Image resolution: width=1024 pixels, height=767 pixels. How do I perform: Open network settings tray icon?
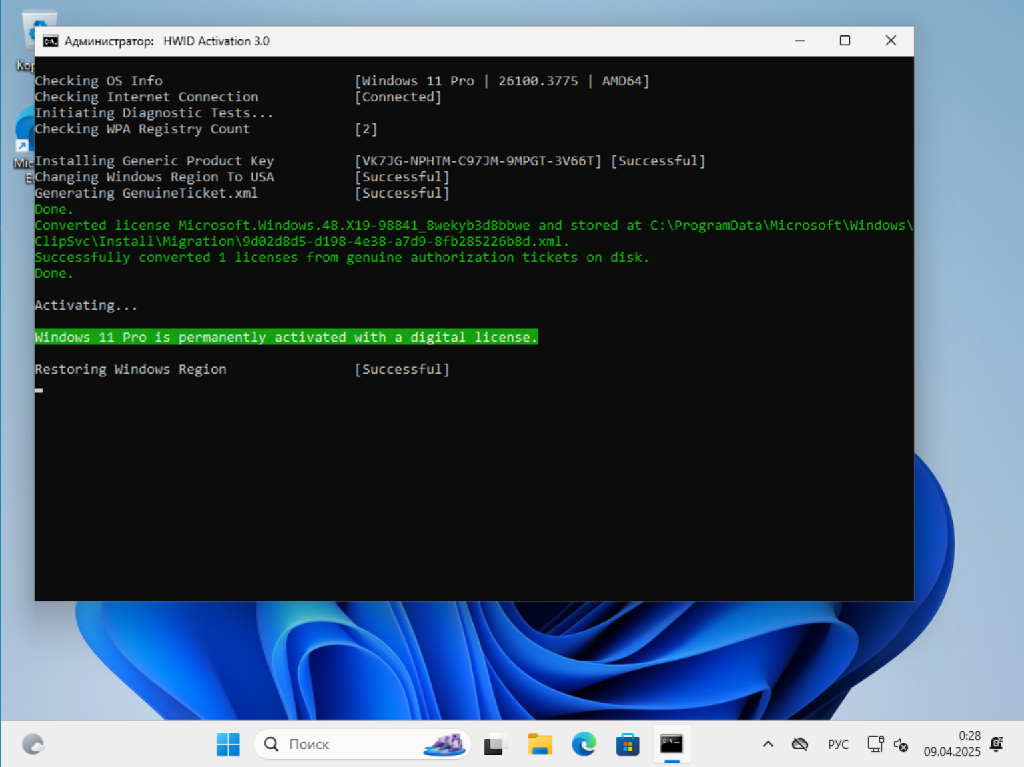(875, 744)
